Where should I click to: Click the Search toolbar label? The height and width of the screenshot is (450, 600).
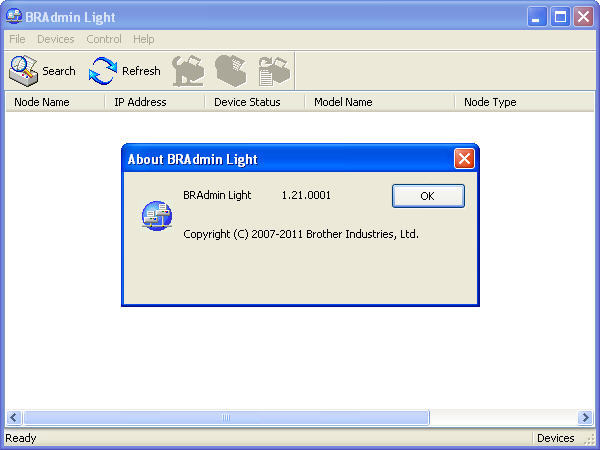(59, 71)
